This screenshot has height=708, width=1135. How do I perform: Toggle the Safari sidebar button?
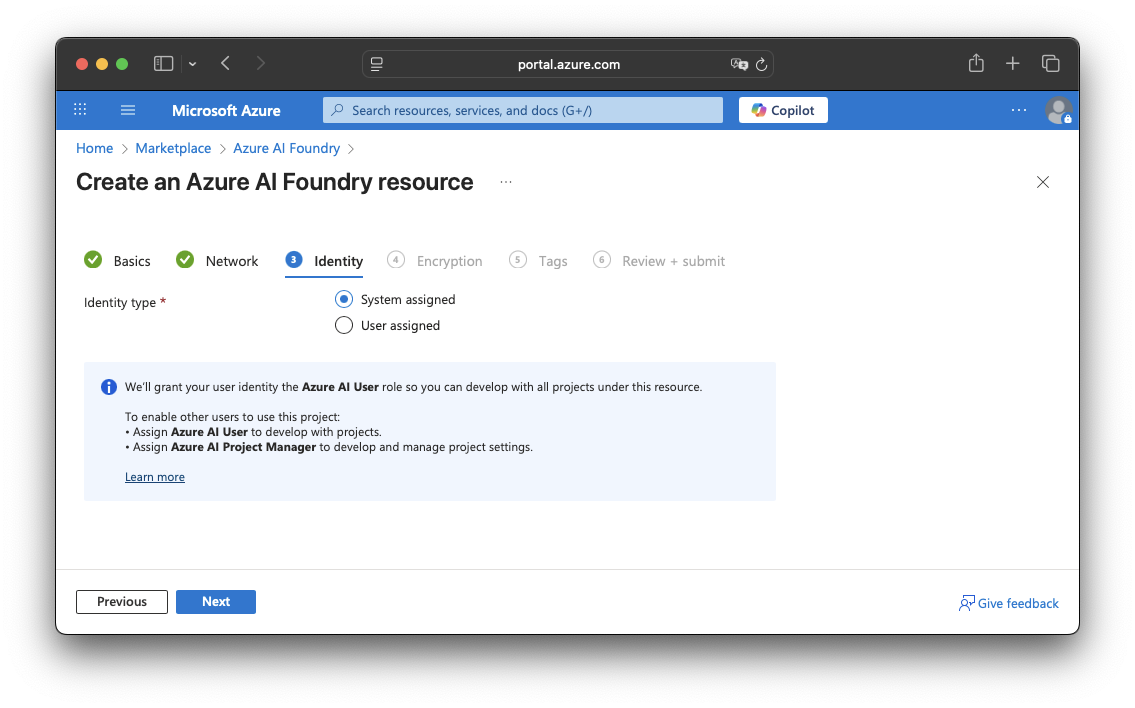click(x=164, y=64)
